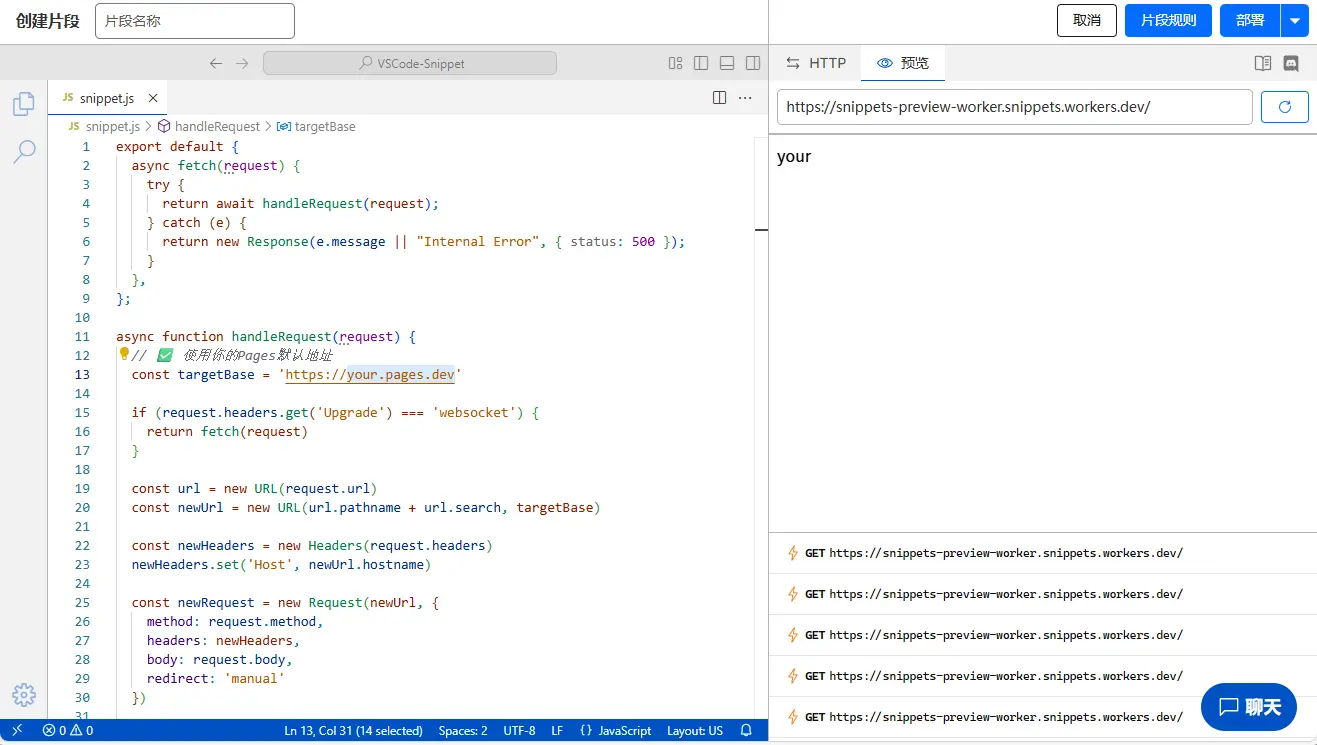Click the refresh preview button
The width and height of the screenshot is (1317, 745).
(1284, 107)
